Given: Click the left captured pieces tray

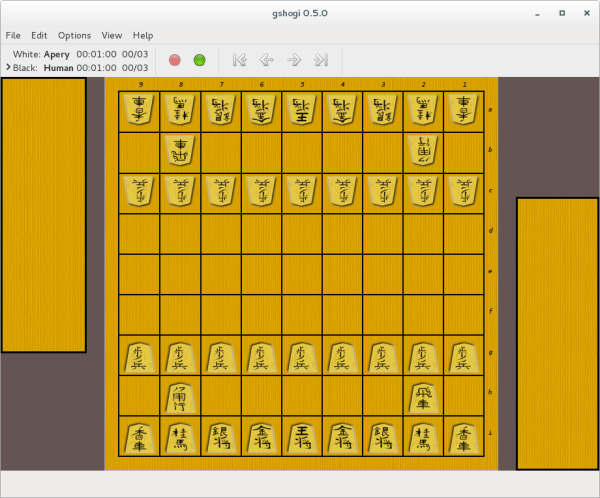Looking at the screenshot, I should [x=43, y=215].
